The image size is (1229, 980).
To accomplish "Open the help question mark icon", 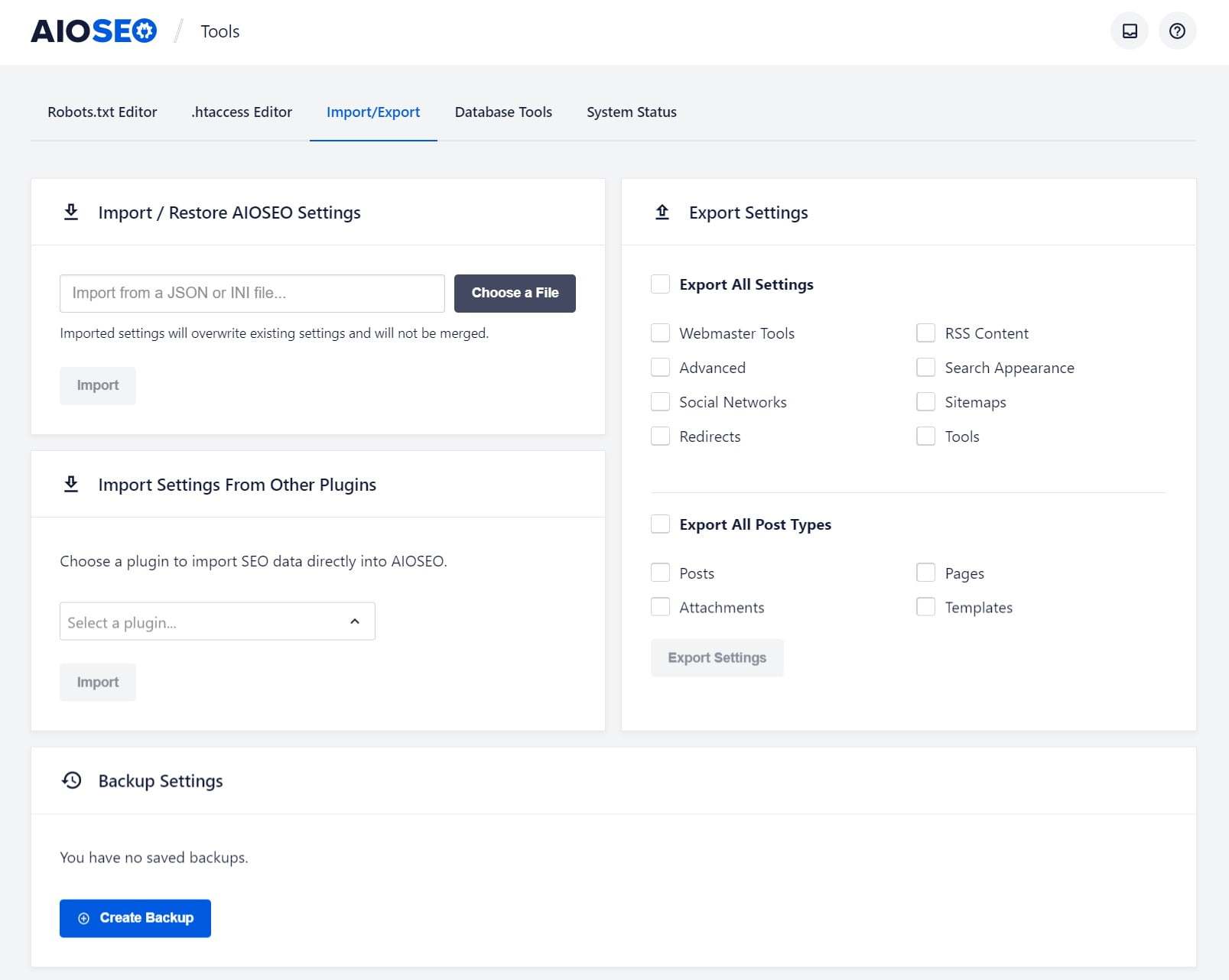I will pos(1177,31).
